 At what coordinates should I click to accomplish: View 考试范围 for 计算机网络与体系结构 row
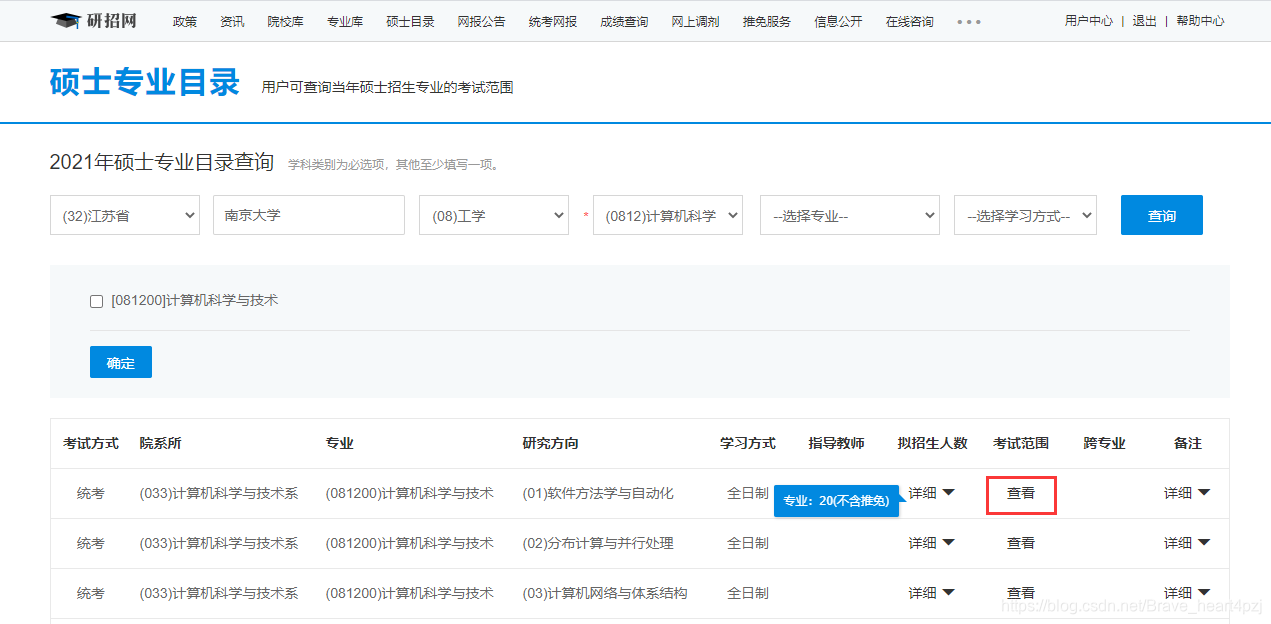(1021, 593)
